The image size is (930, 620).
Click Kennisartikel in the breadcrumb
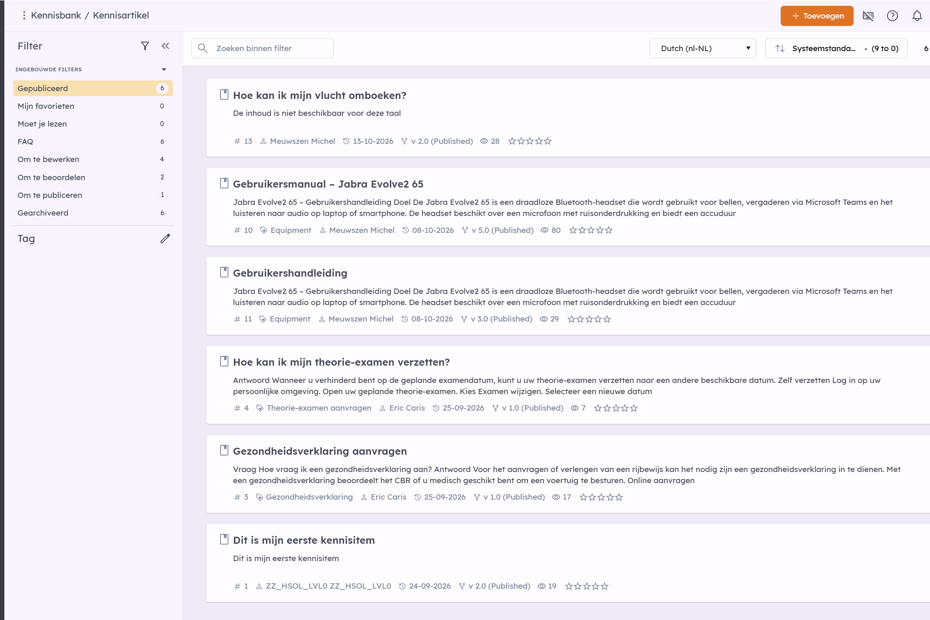pos(121,15)
